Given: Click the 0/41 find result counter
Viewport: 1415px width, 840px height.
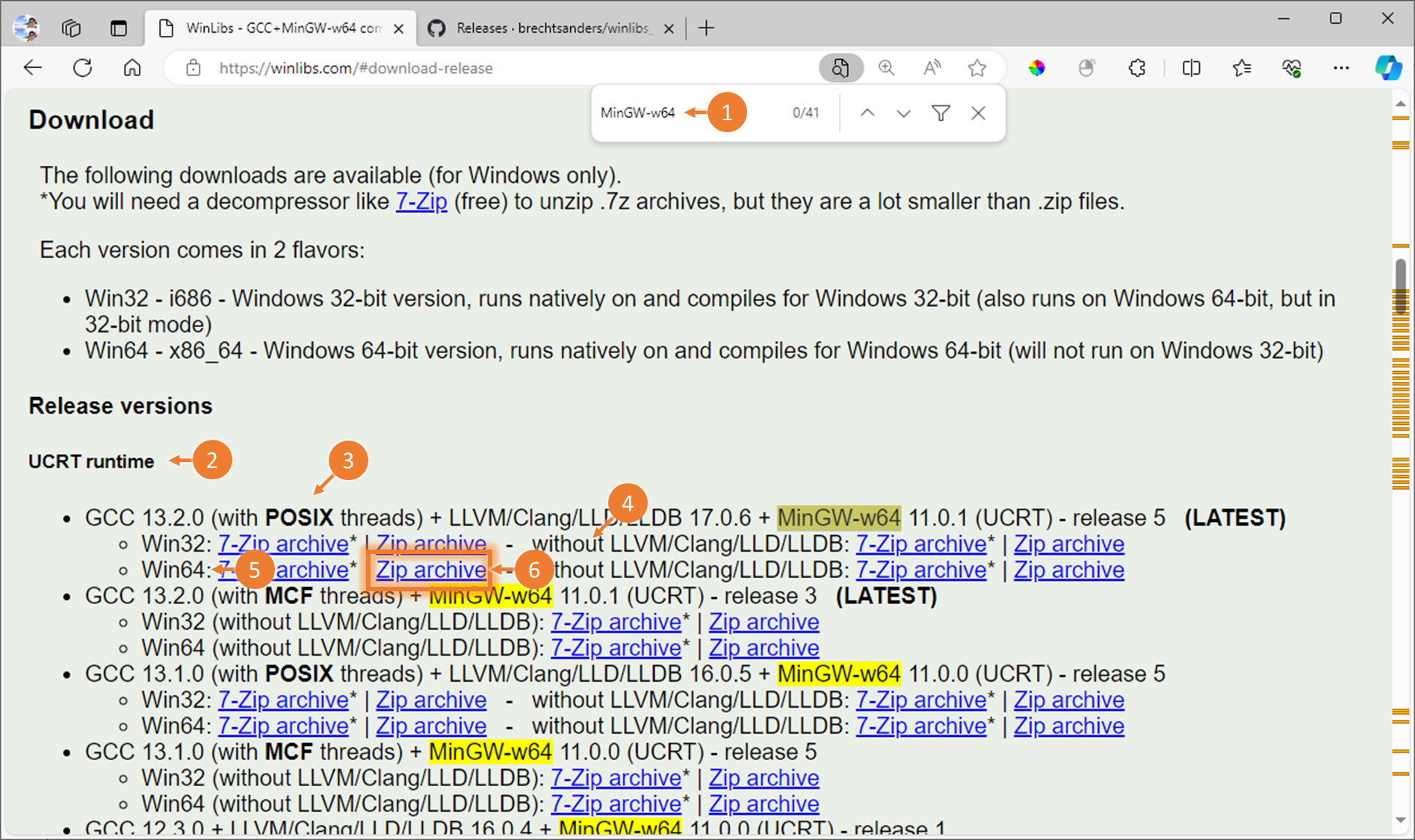Looking at the screenshot, I should tap(805, 113).
